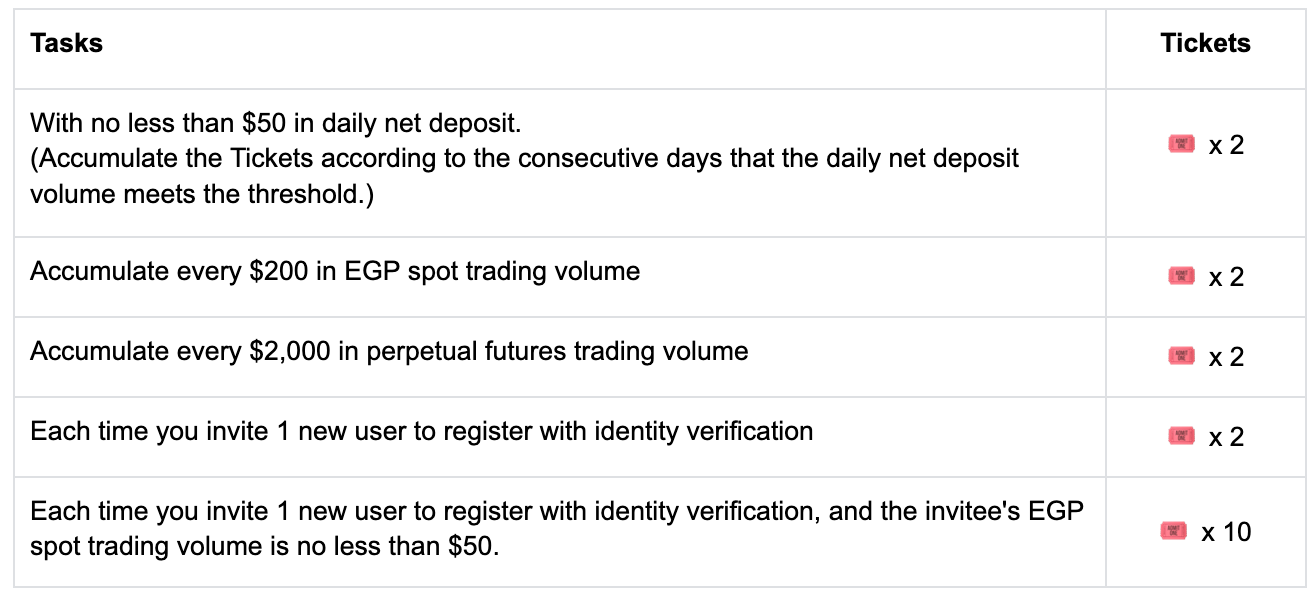Click "x 2" count in the perpetual futures row
This screenshot has height=598, width=1314.
[1226, 357]
